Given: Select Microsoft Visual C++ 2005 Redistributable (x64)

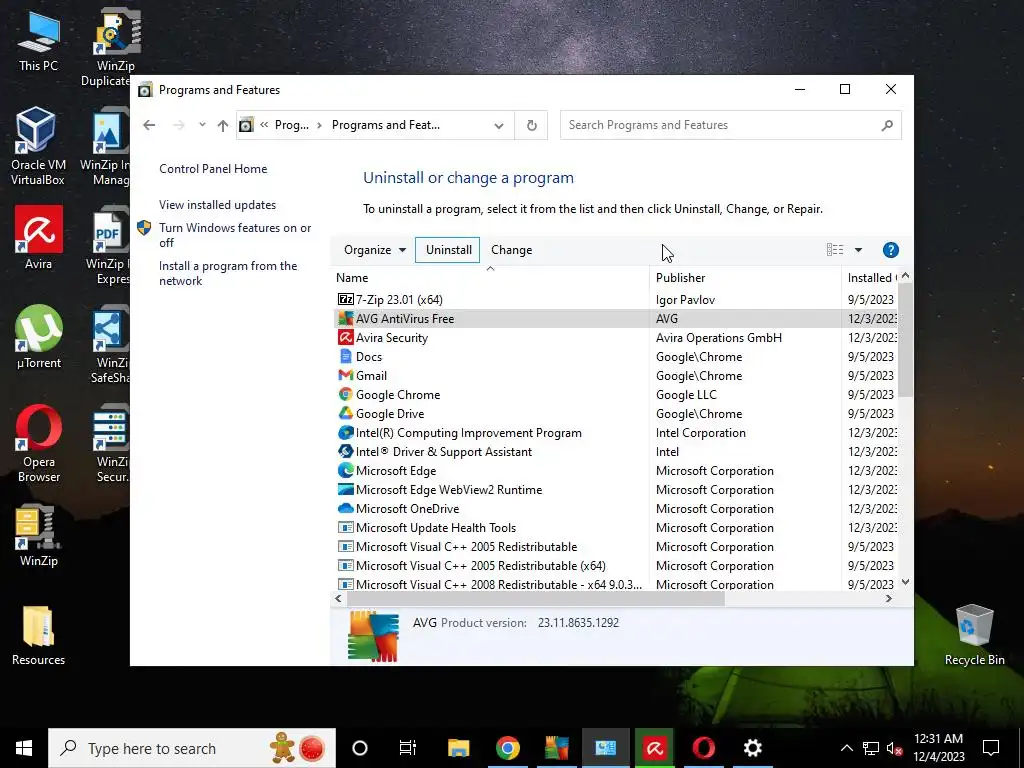Looking at the screenshot, I should tap(615, 565).
